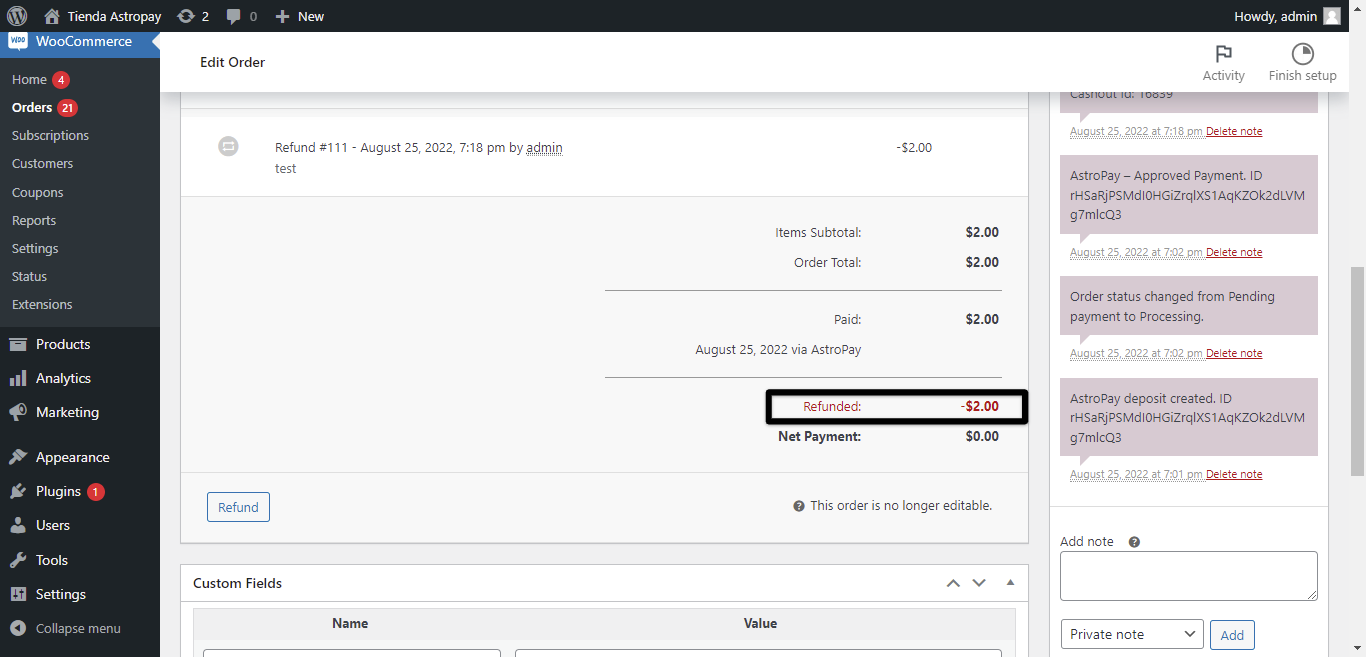Click the Plugins update badge 1
Image resolution: width=1366 pixels, height=657 pixels.
[x=96, y=491]
